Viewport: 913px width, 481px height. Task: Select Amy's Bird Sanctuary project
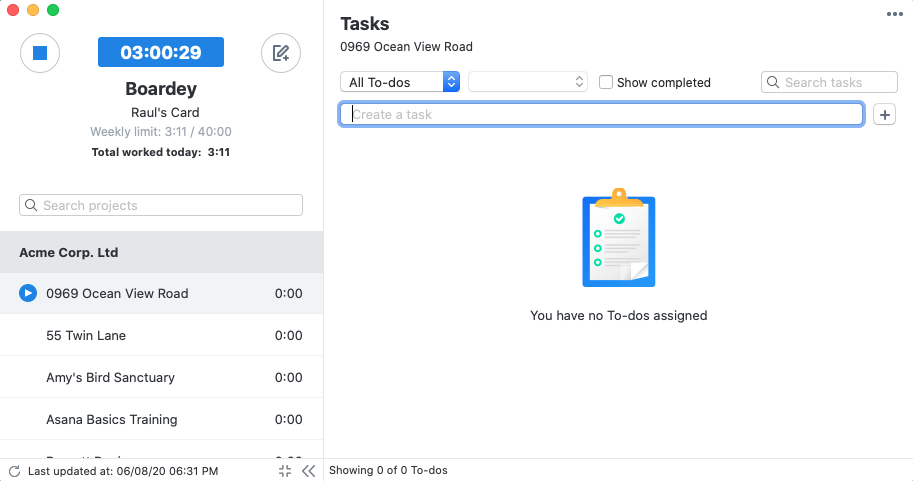point(161,377)
